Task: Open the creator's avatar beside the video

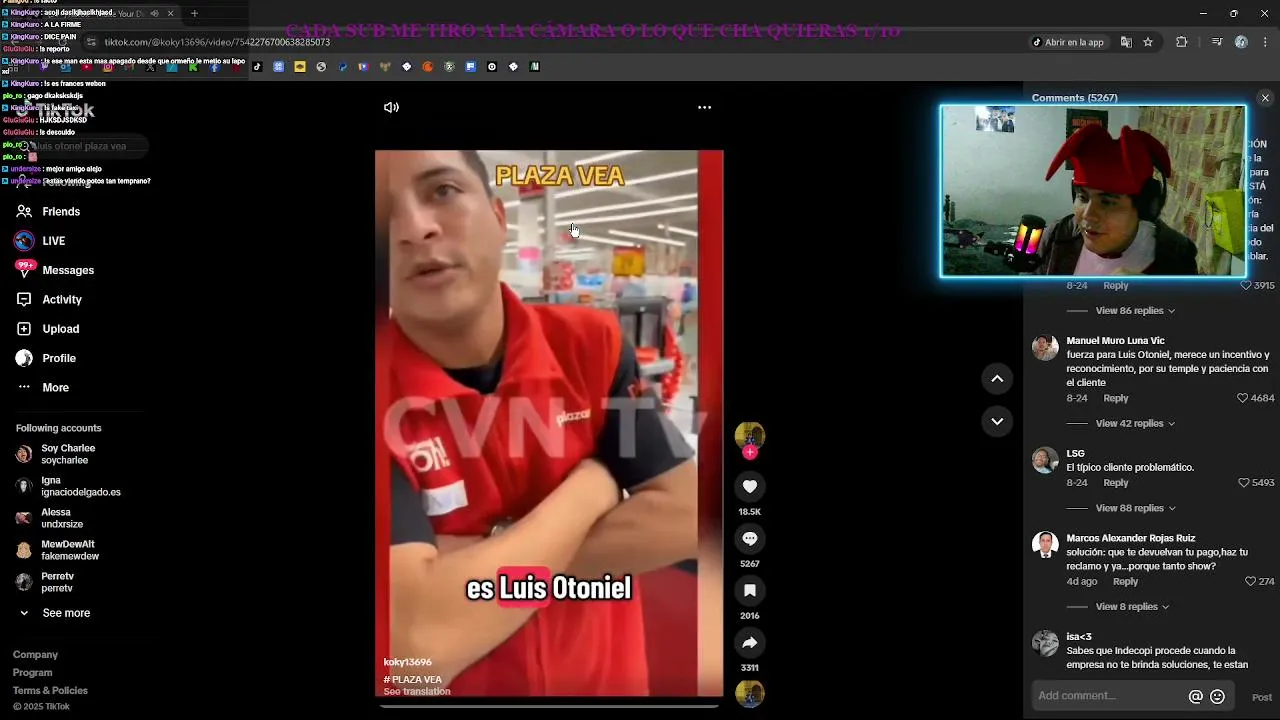Action: [x=749, y=435]
